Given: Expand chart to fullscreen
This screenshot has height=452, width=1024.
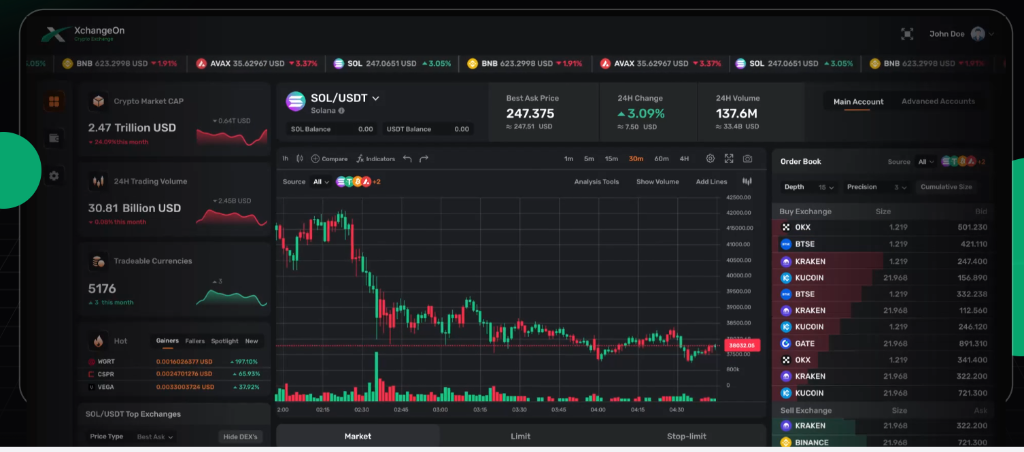Looking at the screenshot, I should click(729, 159).
